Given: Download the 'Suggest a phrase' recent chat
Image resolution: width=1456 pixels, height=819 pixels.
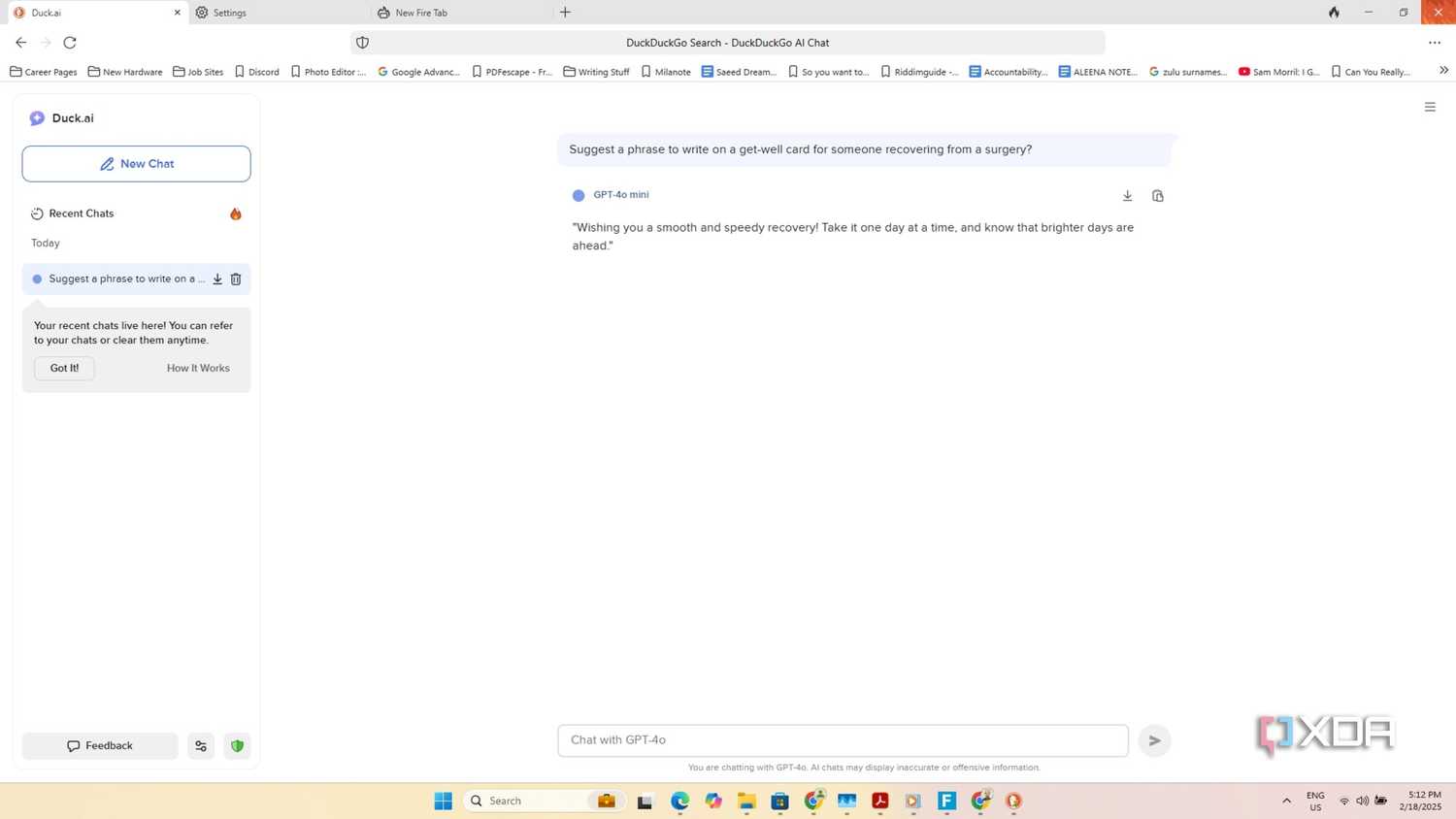Looking at the screenshot, I should pyautogui.click(x=217, y=279).
